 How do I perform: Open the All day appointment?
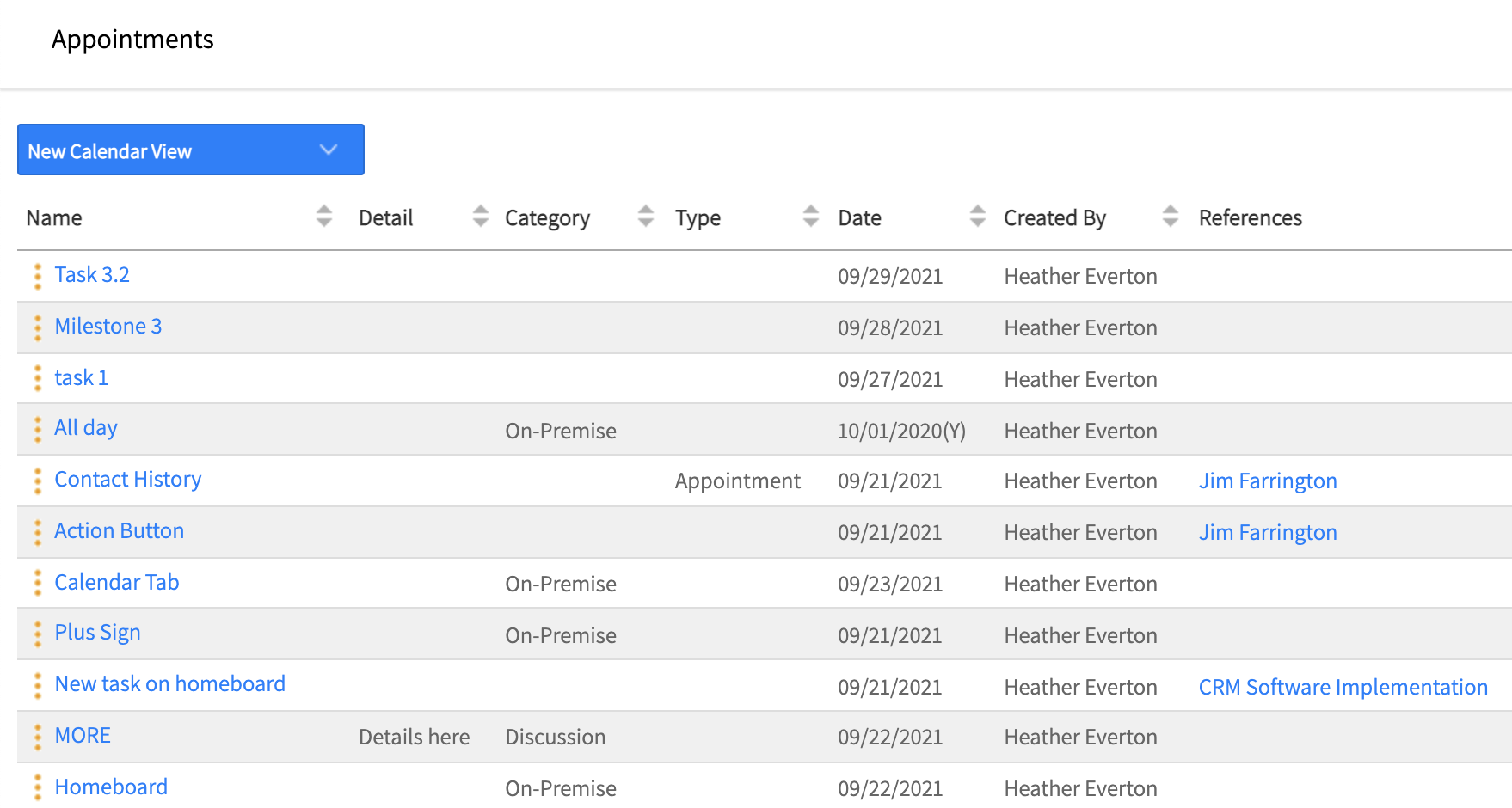[86, 428]
